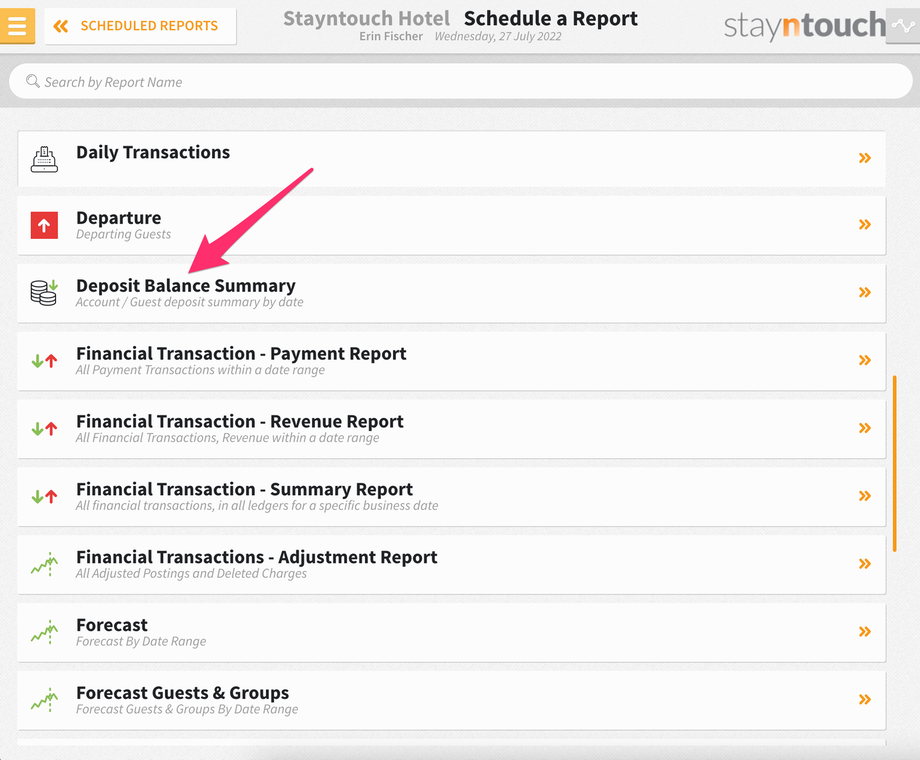920x760 pixels.
Task: Click 'All financial transactions, in all ledgers' subtitle
Action: (x=257, y=506)
